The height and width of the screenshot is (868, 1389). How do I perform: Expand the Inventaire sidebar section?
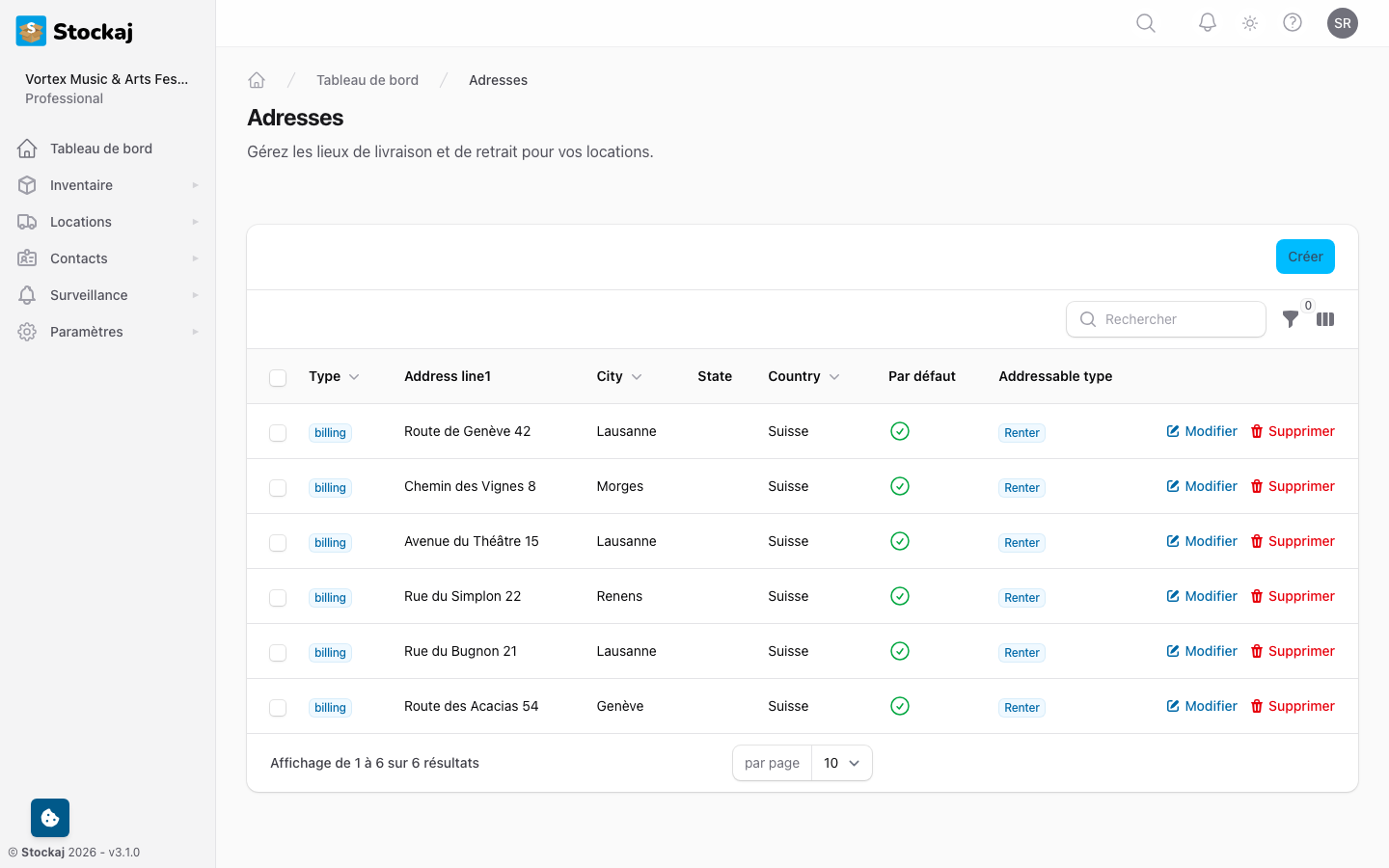pos(81,184)
